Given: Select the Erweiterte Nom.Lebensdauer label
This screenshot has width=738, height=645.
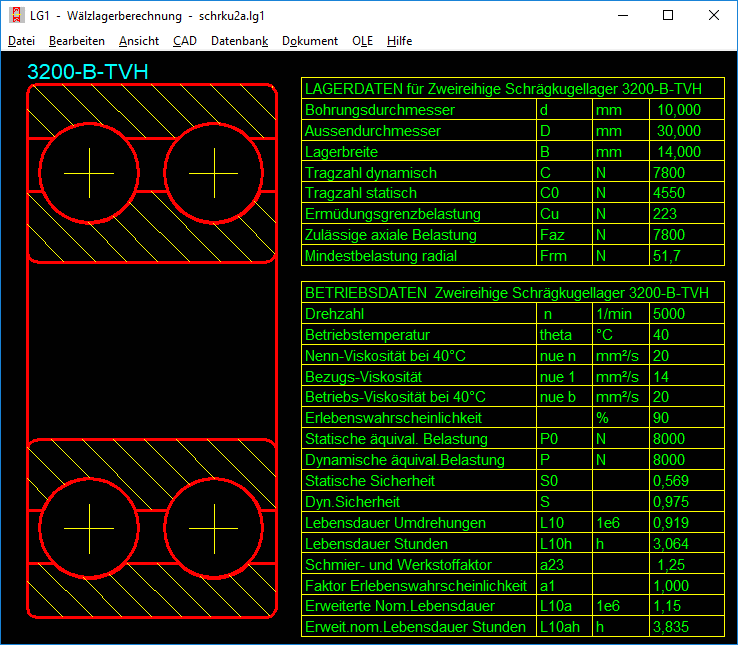Looking at the screenshot, I should [x=400, y=606].
